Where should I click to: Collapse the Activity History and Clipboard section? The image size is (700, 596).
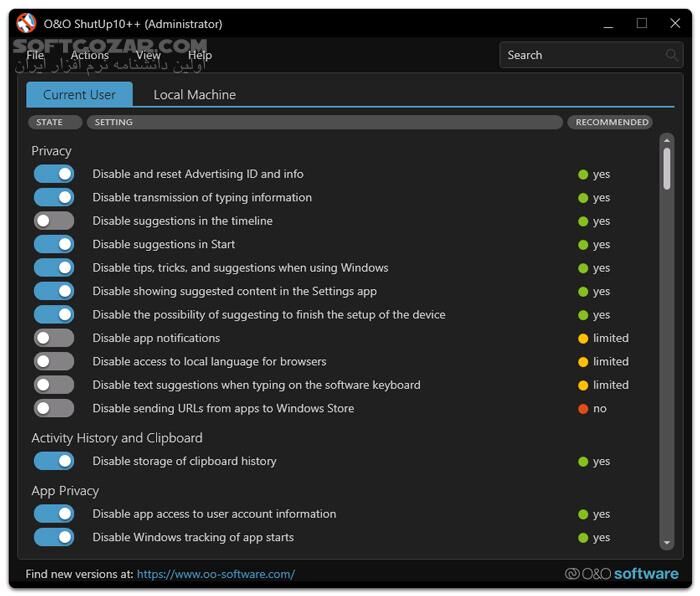click(117, 438)
